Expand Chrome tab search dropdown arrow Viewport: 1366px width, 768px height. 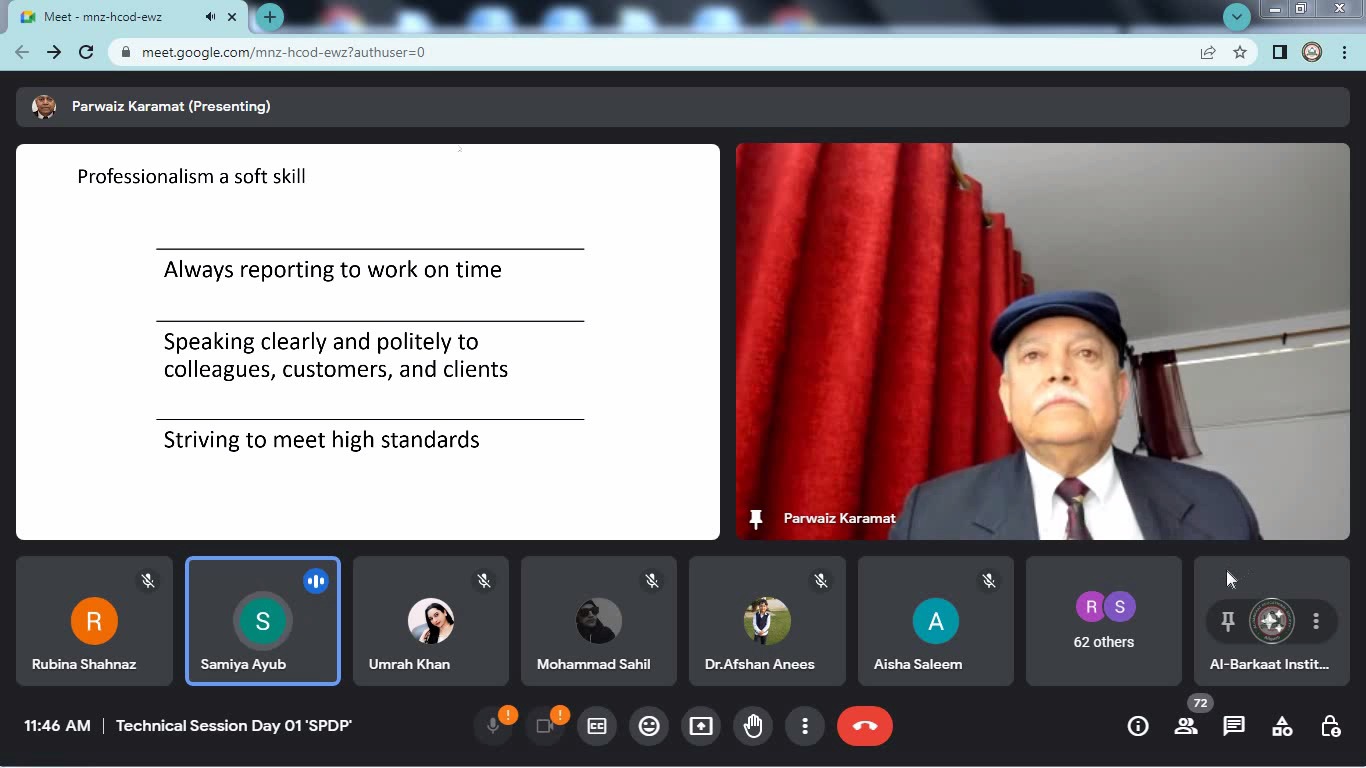1237,17
